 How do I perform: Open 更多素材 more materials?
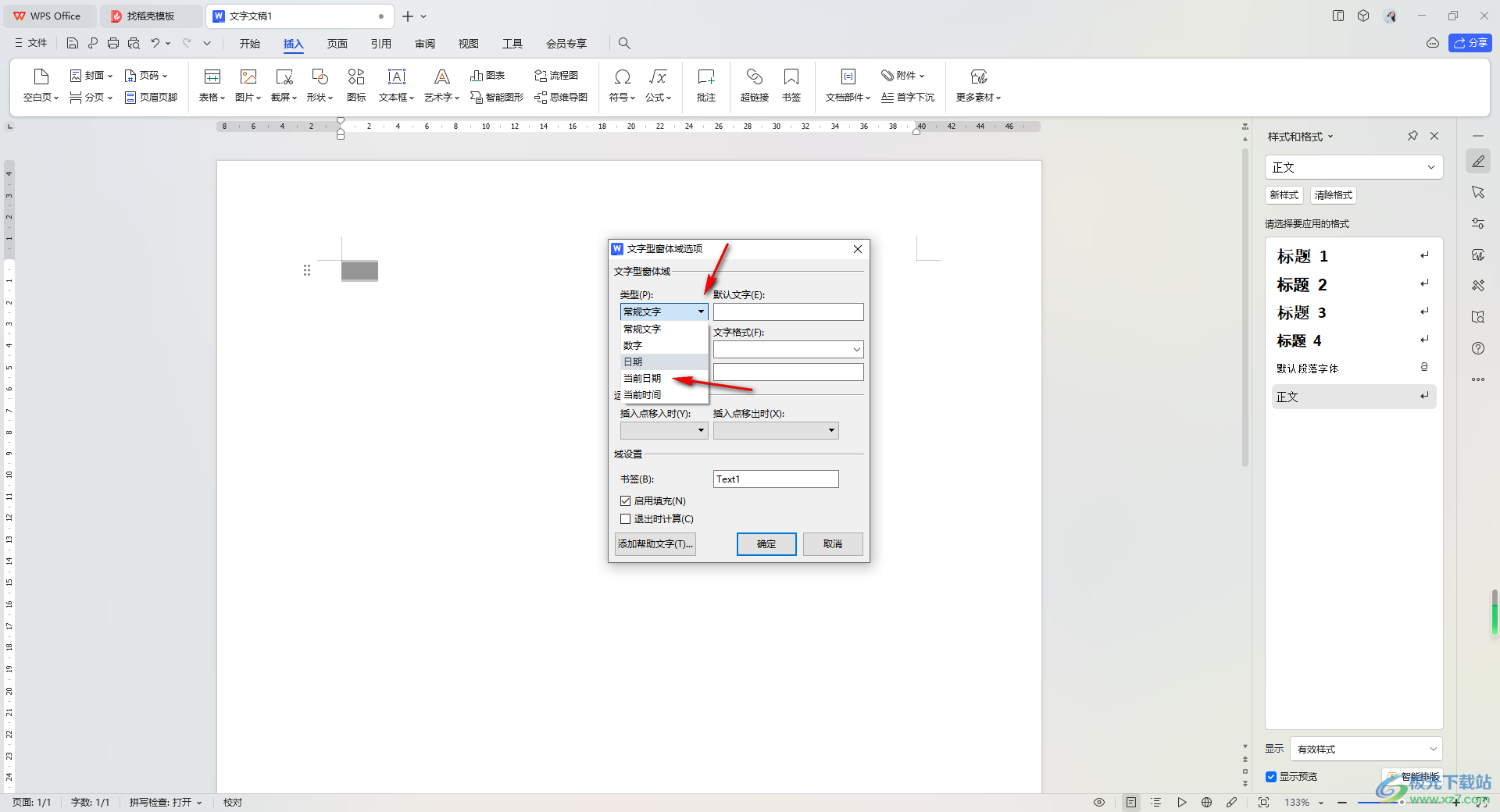[978, 85]
